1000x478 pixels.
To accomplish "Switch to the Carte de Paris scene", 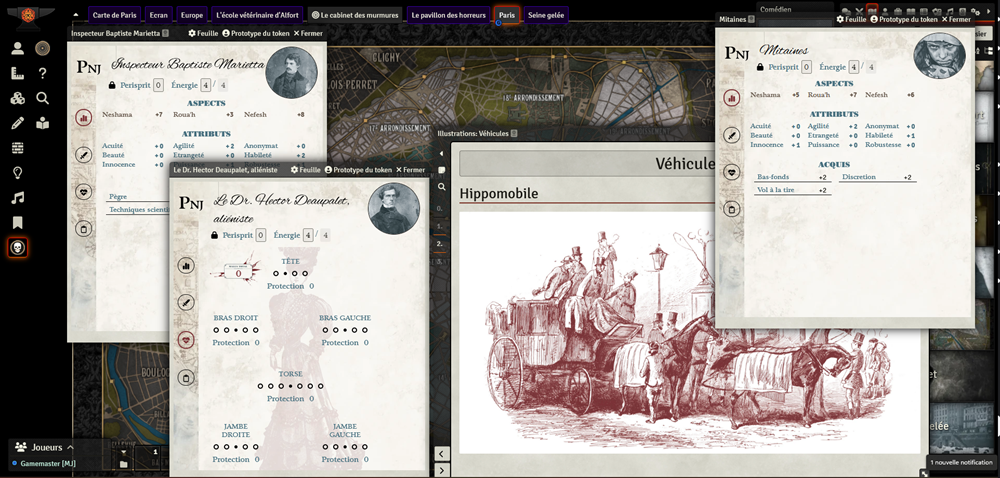I will (114, 15).
